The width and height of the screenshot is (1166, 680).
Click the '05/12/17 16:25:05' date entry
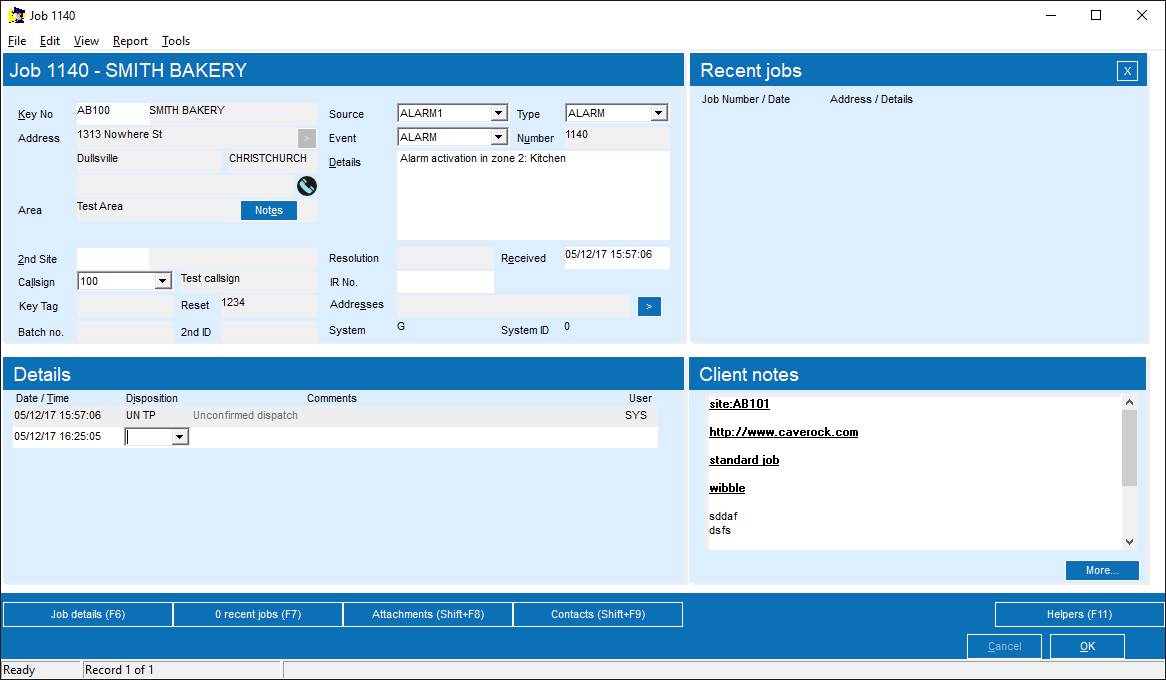57,437
